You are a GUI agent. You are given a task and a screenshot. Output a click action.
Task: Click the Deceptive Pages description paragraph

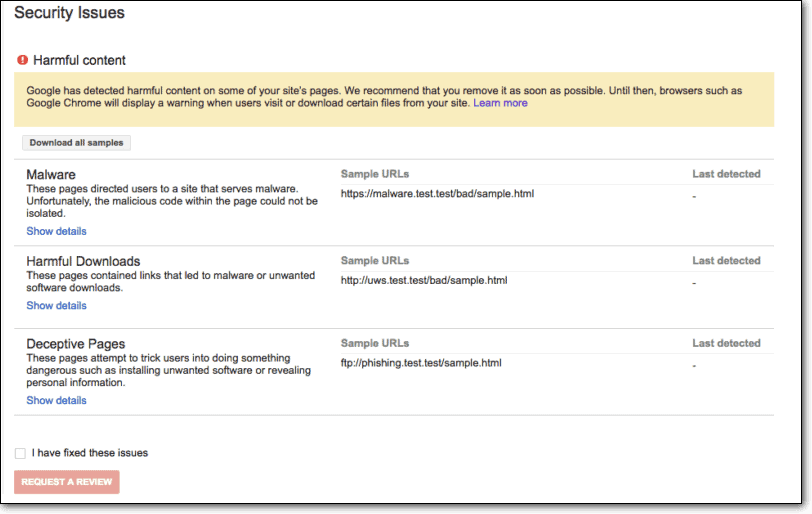point(168,371)
